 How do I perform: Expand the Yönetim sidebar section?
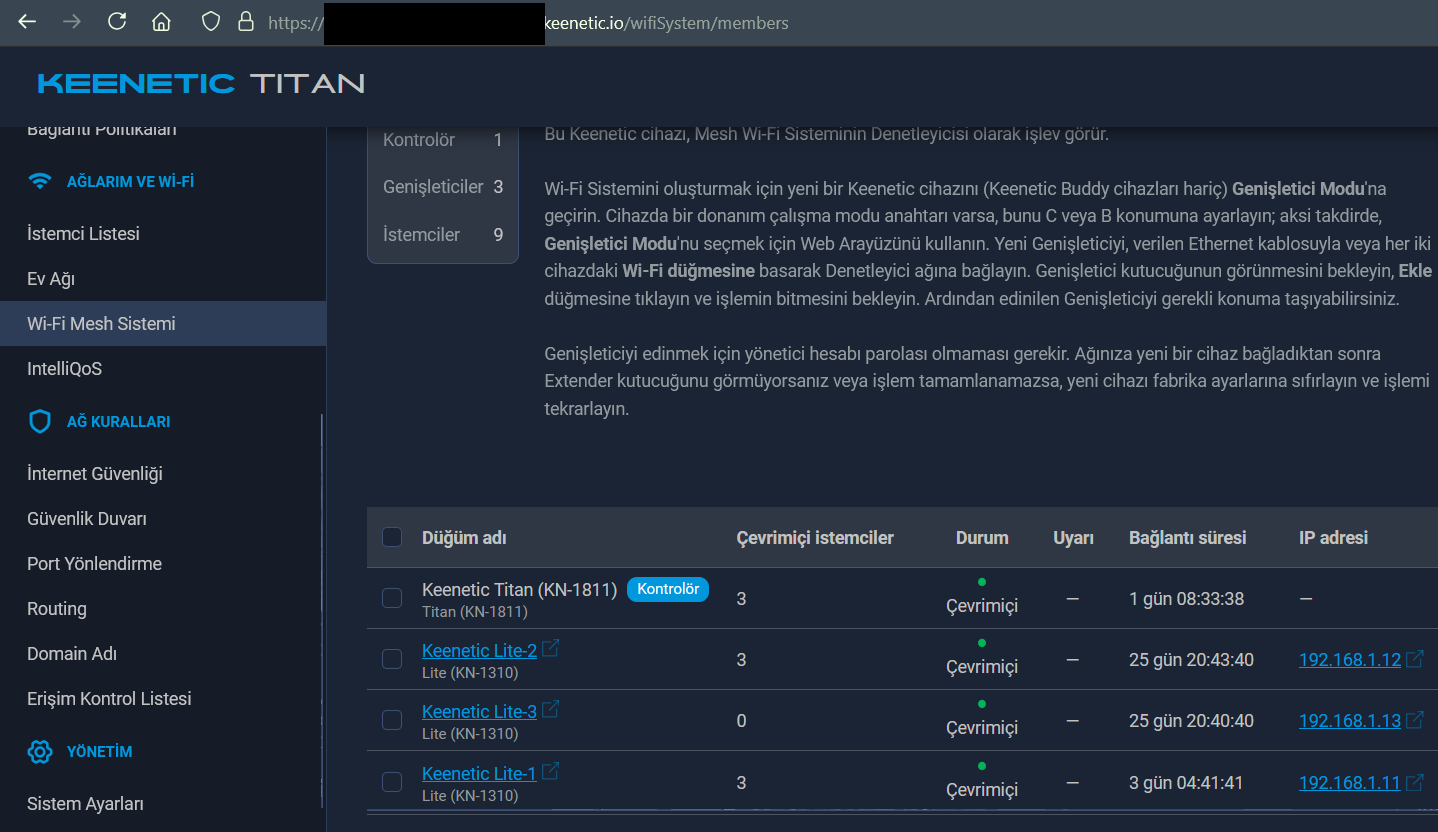(x=99, y=752)
